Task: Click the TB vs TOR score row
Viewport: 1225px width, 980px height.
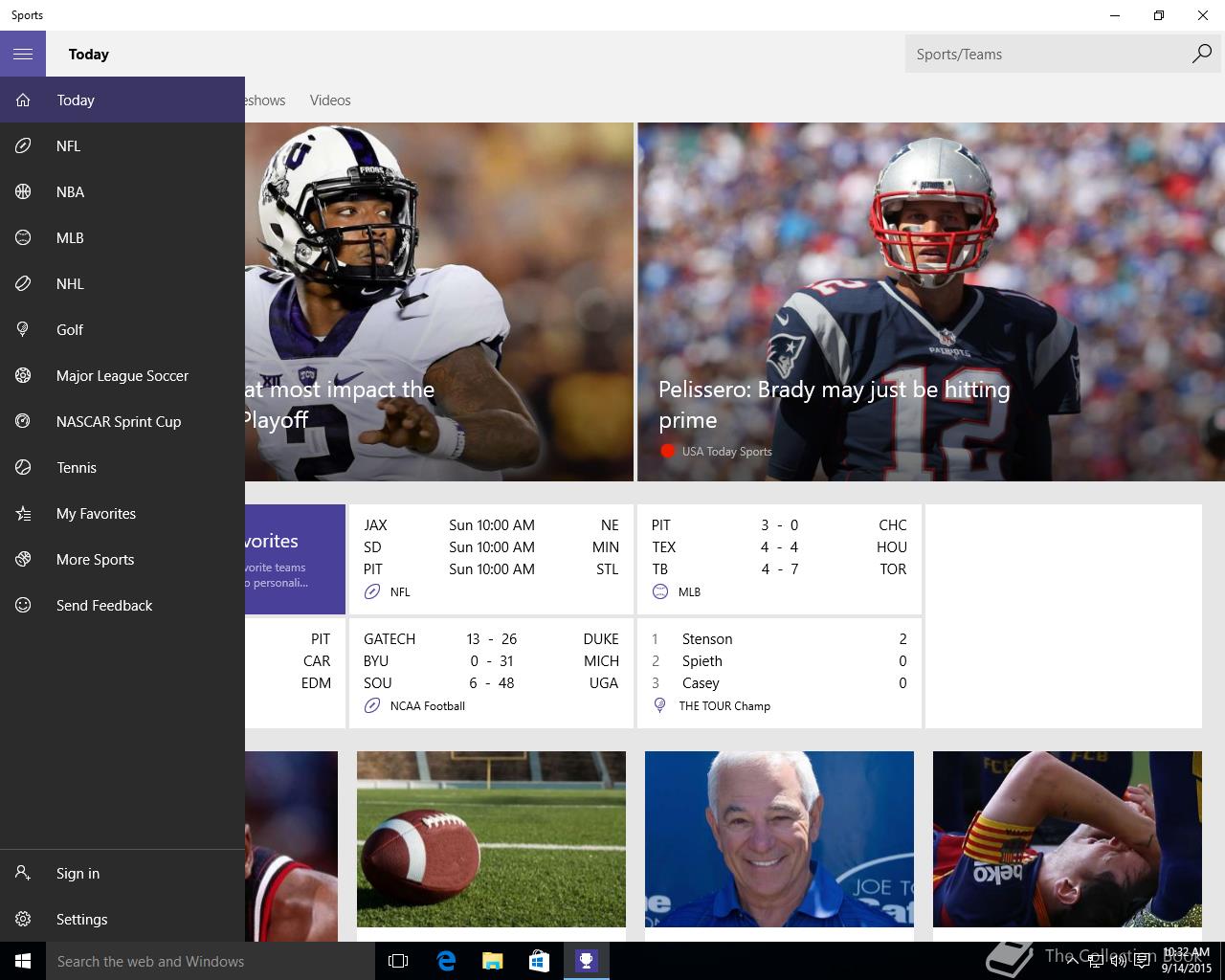Action: [779, 568]
